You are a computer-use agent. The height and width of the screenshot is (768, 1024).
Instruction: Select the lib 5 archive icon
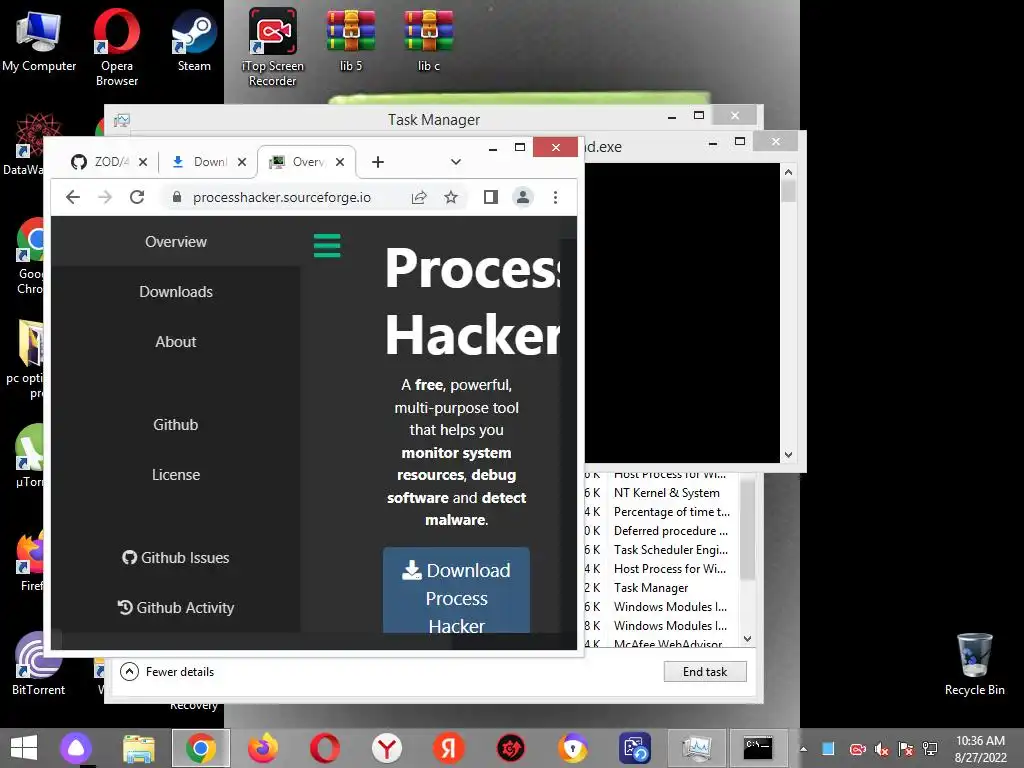tap(351, 40)
